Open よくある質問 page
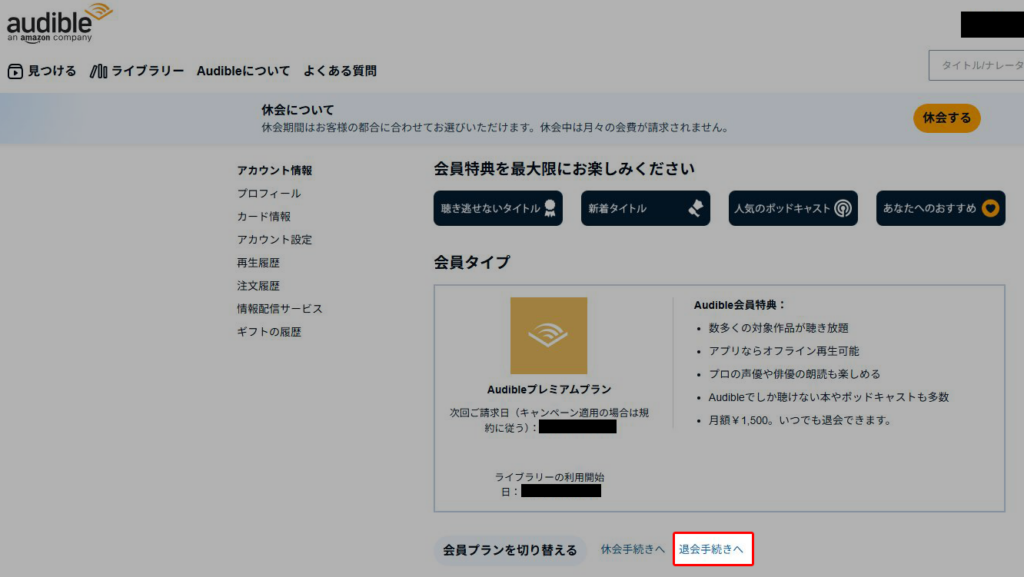 (340, 71)
